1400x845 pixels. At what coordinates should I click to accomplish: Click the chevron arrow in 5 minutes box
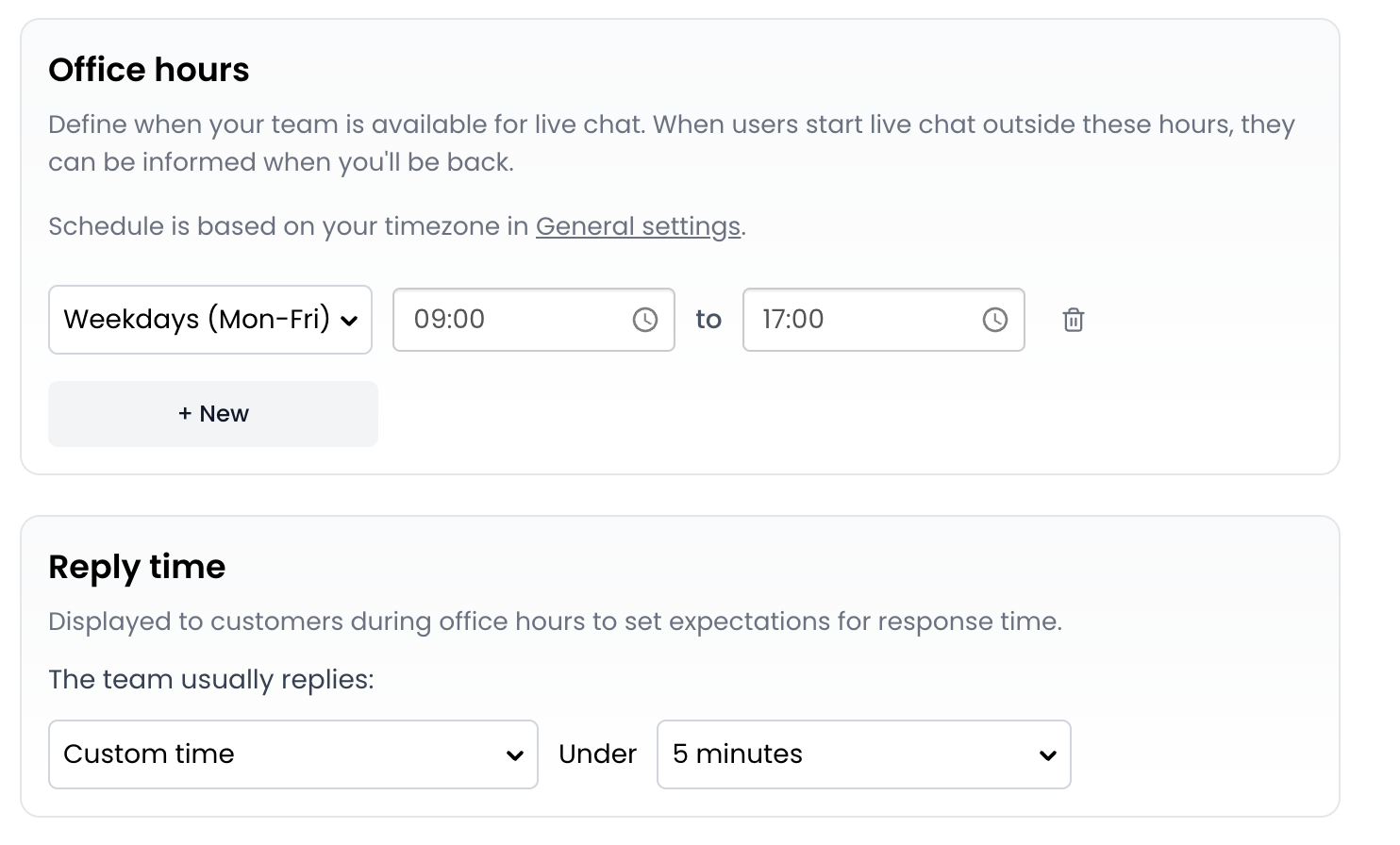(1047, 755)
